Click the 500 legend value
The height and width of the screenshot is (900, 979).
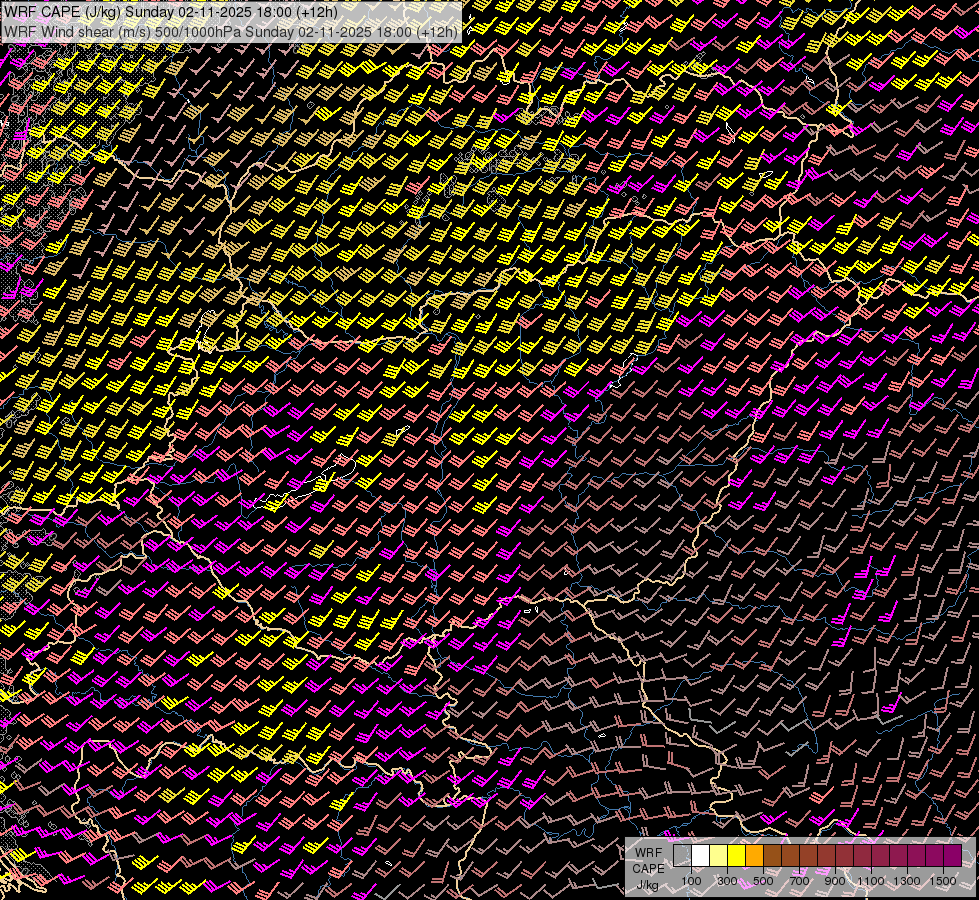click(763, 881)
